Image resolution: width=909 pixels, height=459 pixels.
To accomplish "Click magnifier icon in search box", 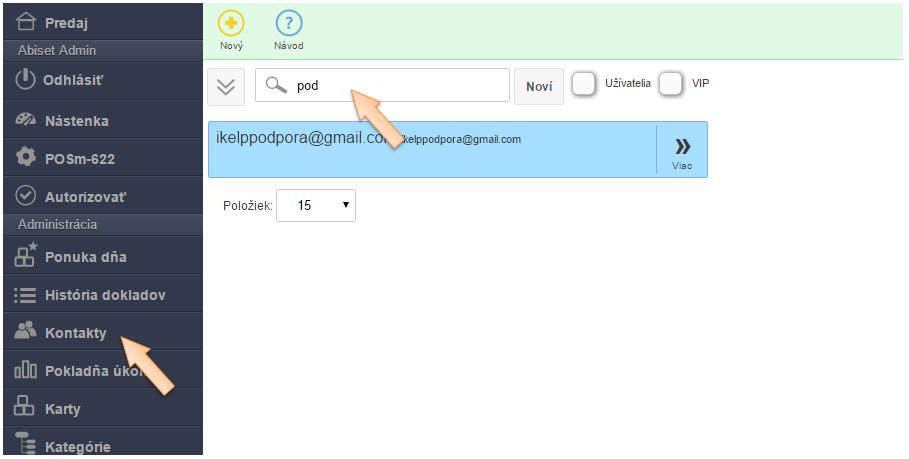I will point(276,86).
